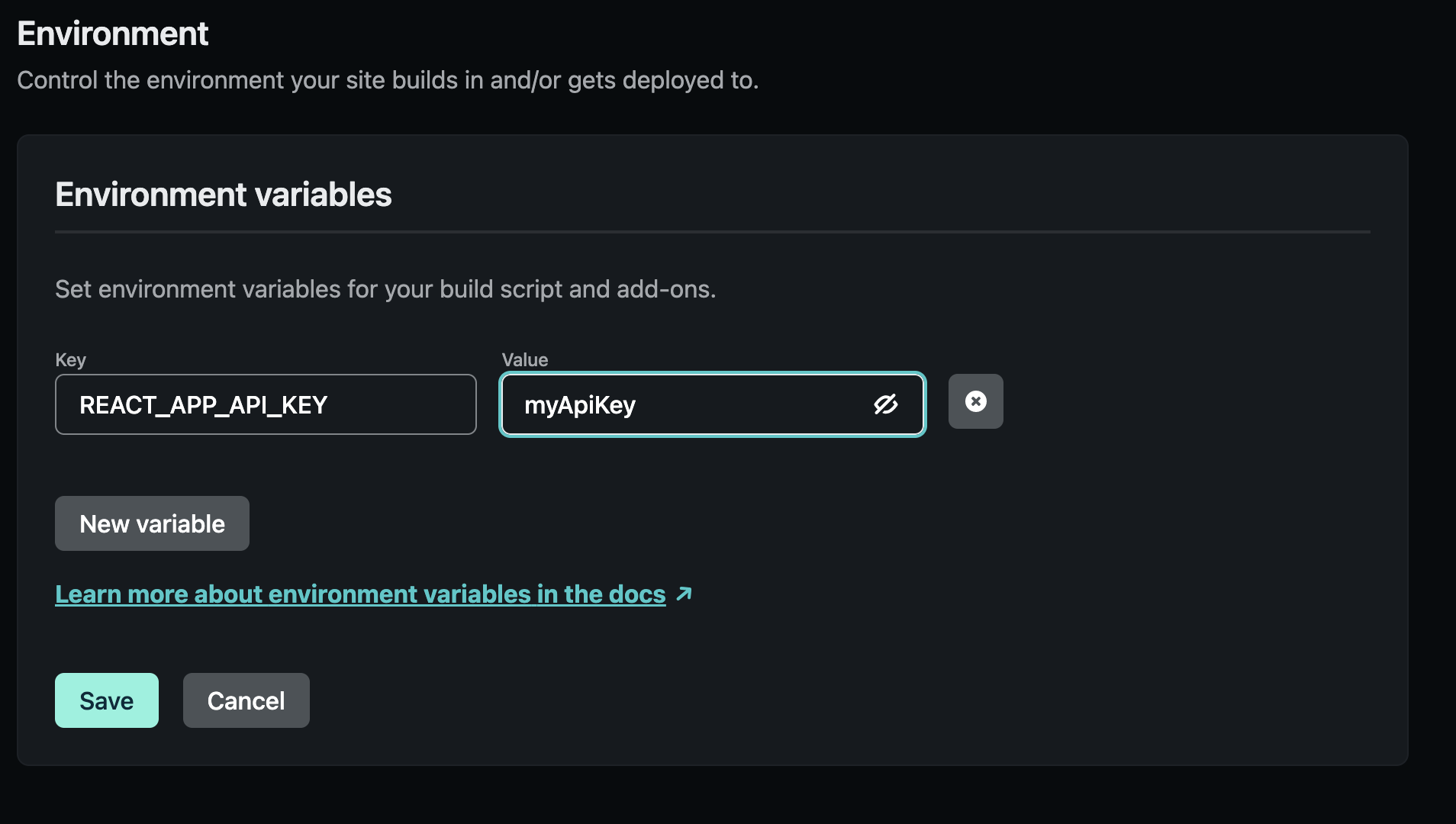Add another environment variable
The width and height of the screenshot is (1456, 824).
152,523
